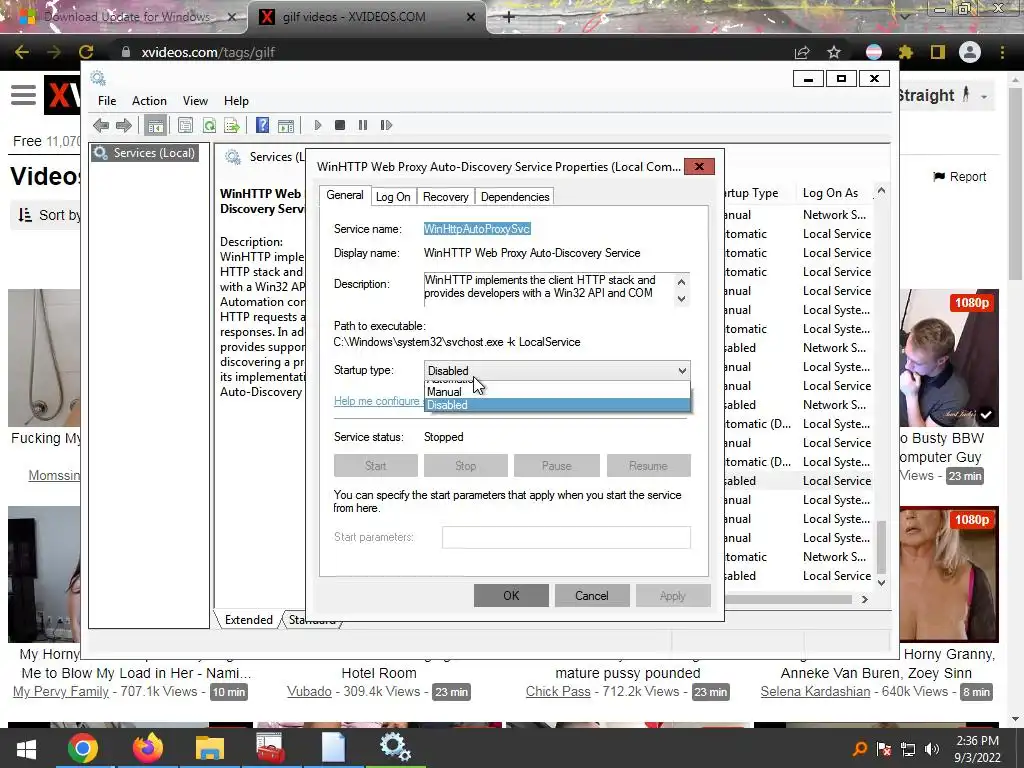Close the service Properties dialog

pyautogui.click(x=699, y=167)
